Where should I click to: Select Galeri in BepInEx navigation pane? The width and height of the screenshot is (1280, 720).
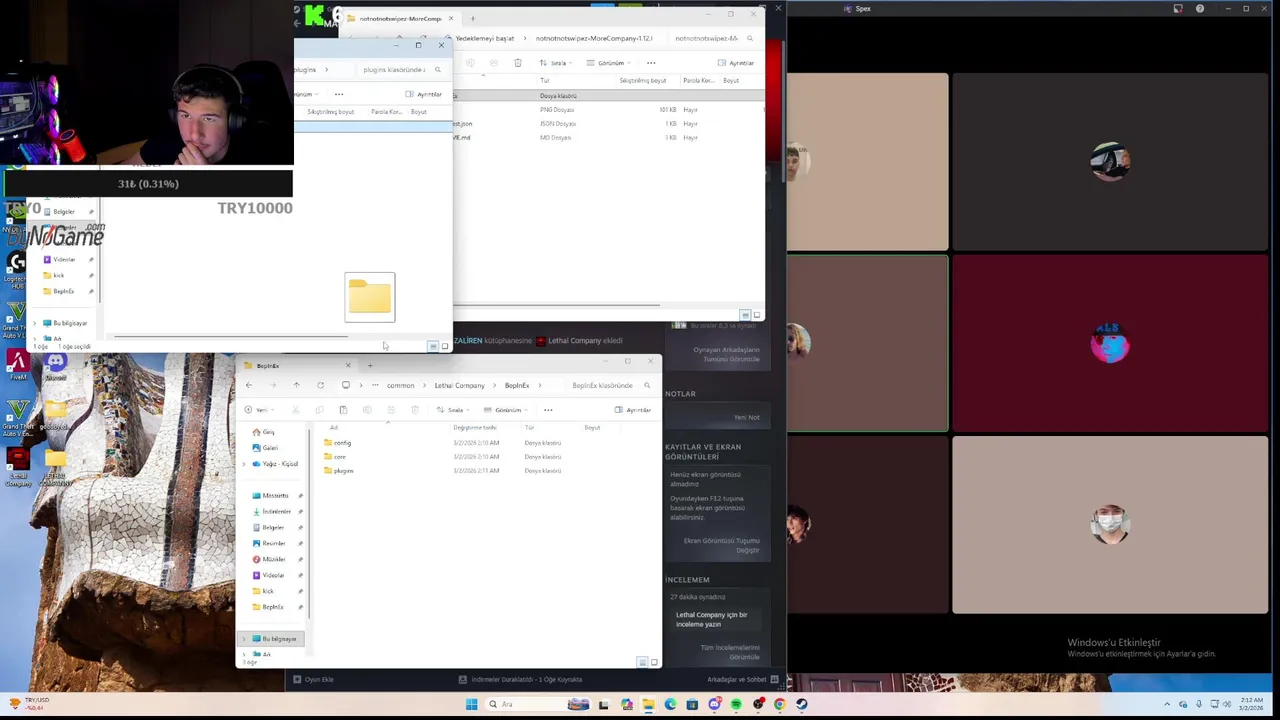[265, 448]
